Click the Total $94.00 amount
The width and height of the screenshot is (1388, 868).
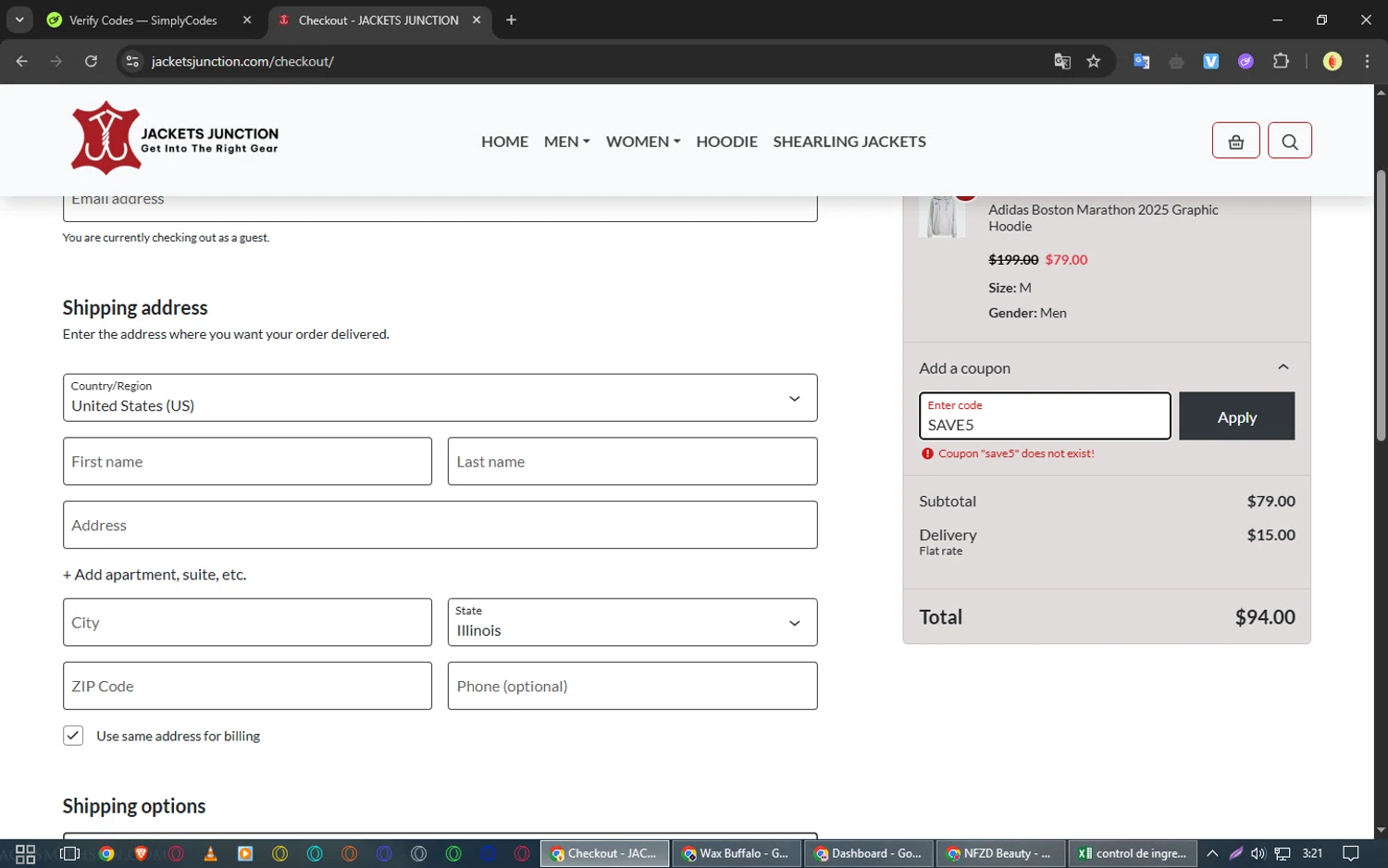pos(1265,617)
